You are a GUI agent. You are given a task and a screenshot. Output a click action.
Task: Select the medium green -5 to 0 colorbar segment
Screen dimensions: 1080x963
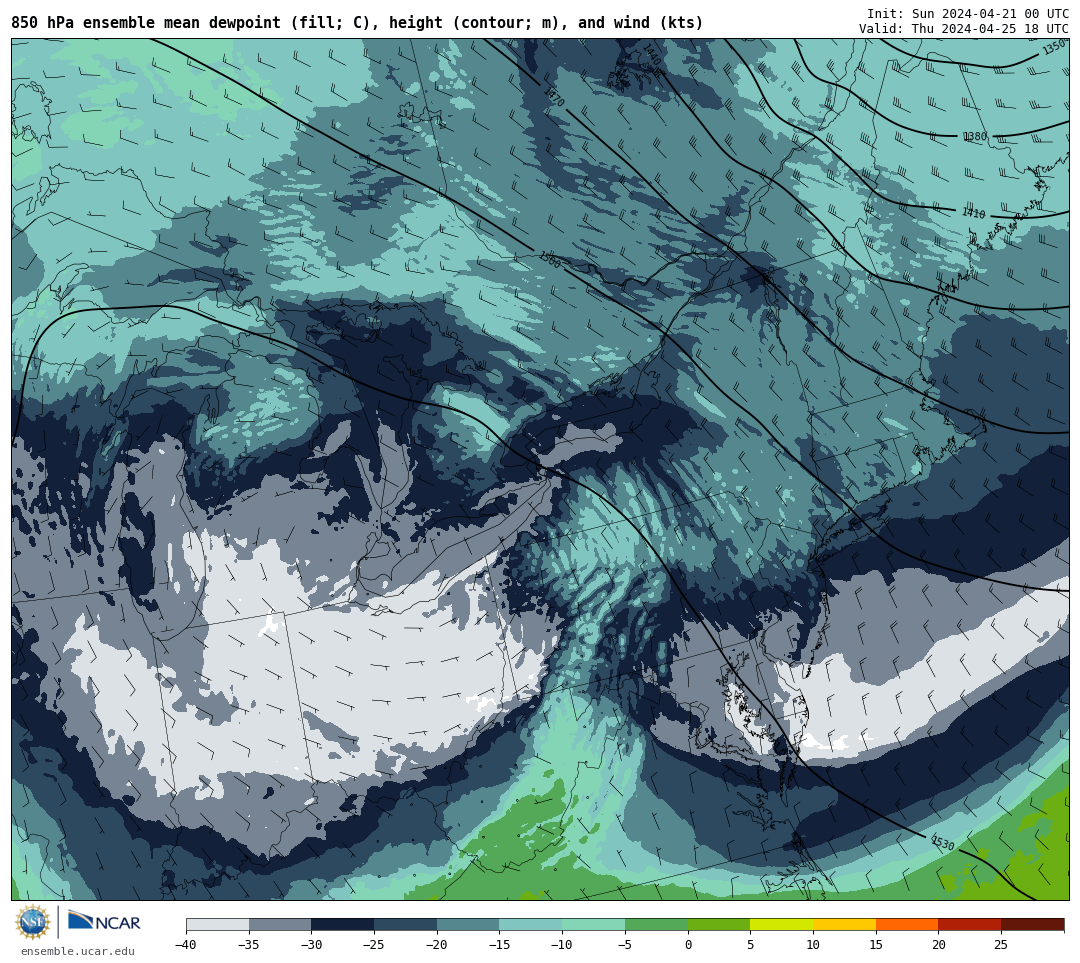tap(656, 924)
